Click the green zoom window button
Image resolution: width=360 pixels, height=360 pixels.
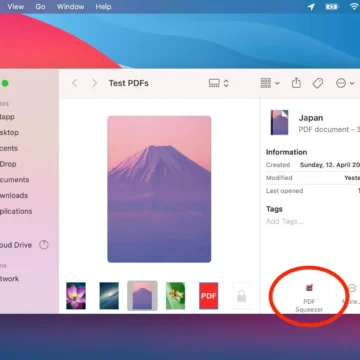tap(5, 83)
